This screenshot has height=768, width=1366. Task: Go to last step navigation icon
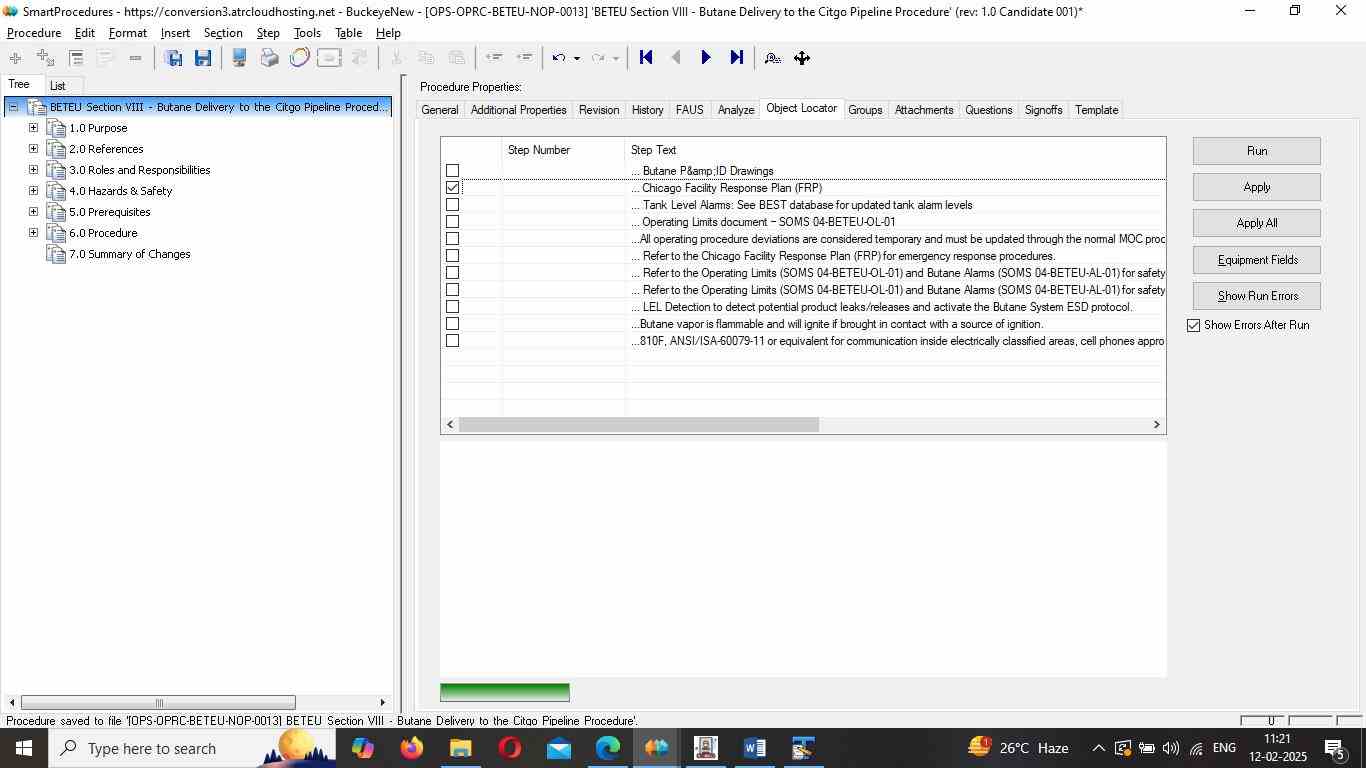736,58
